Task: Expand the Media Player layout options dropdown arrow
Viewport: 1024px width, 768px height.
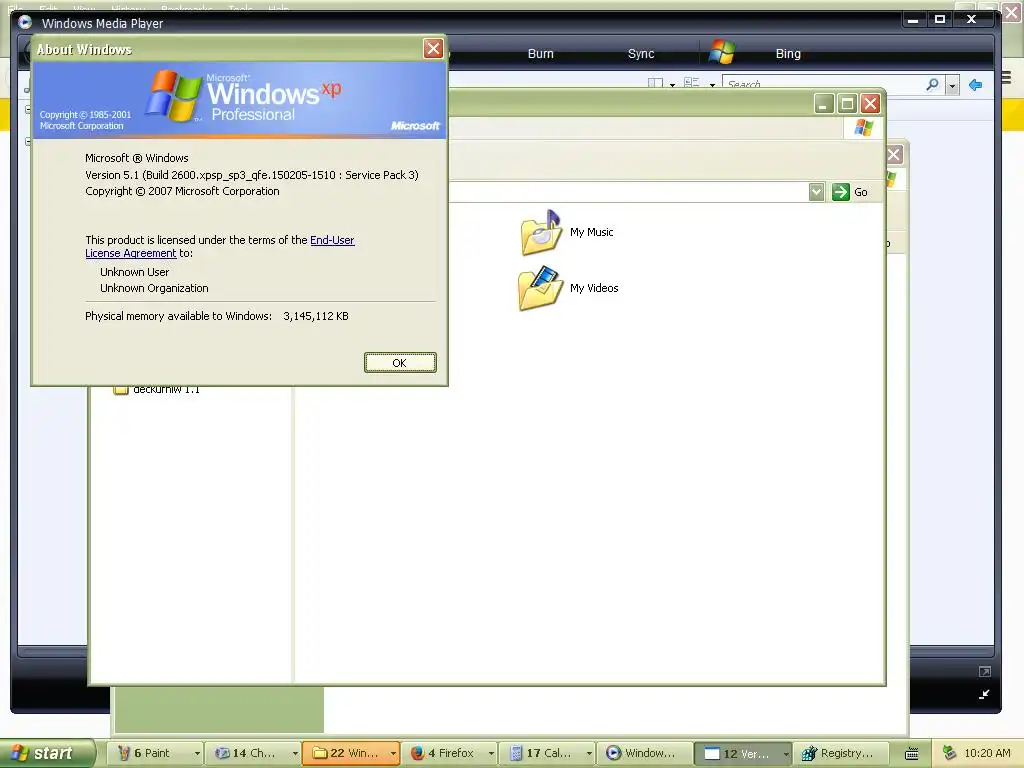Action: tap(672, 85)
